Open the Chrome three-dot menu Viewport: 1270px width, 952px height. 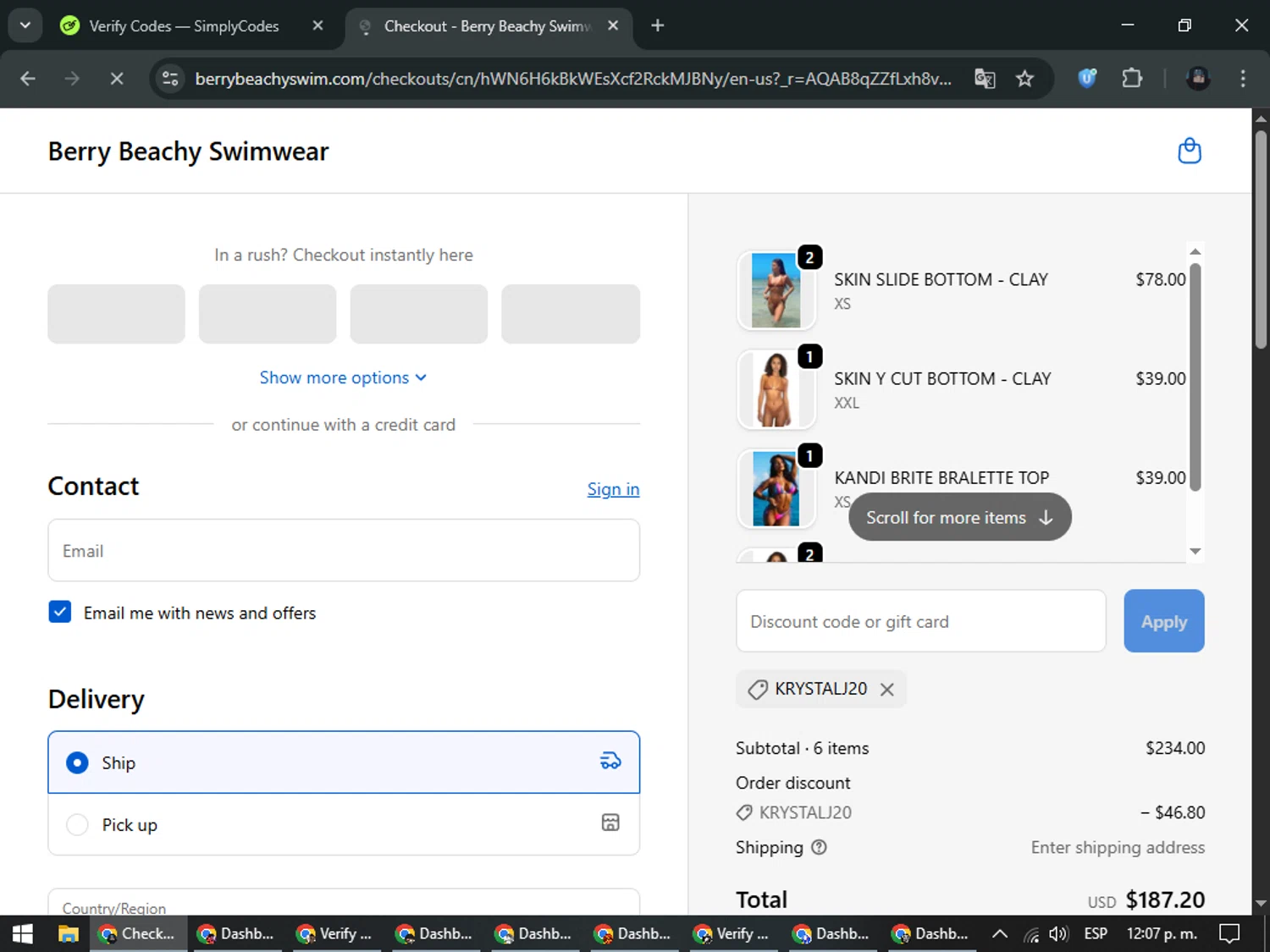coord(1243,79)
